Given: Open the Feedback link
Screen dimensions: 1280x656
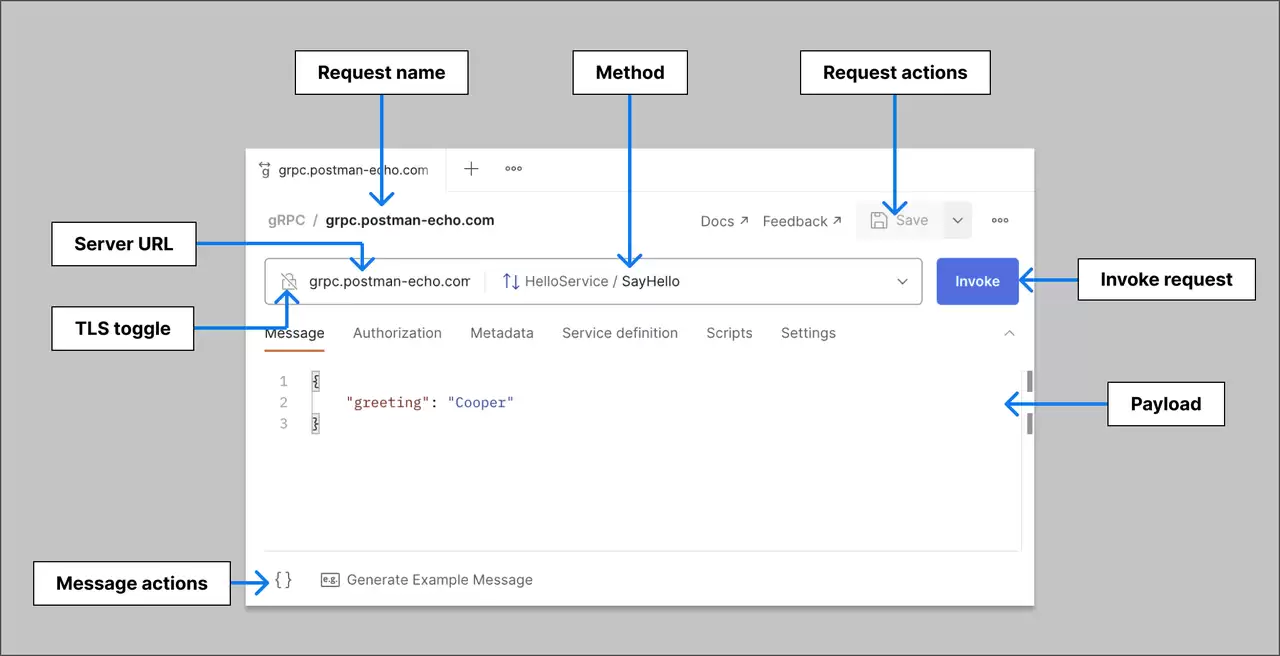Looking at the screenshot, I should [x=802, y=221].
